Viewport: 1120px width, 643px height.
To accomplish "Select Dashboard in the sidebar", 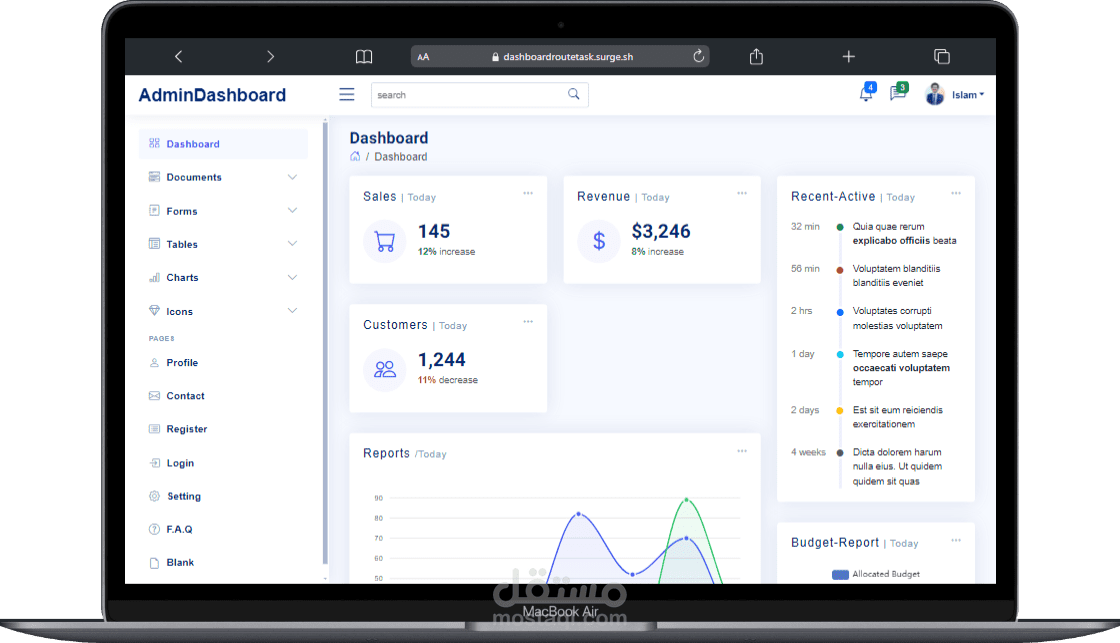I will click(224, 144).
